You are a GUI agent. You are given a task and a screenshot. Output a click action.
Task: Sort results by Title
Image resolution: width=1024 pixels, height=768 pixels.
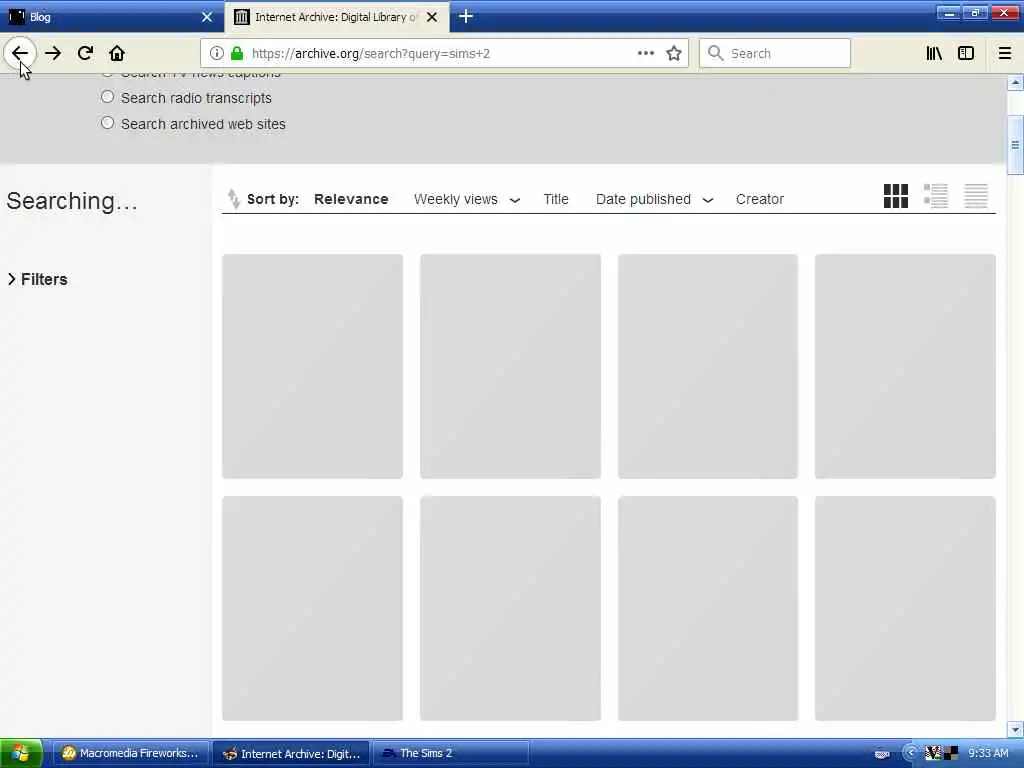pos(556,199)
